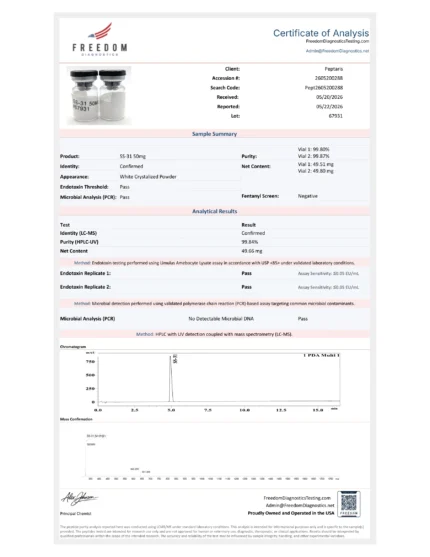This screenshot has width=430, height=557.
Task: Click the Admin@FreedomDiagnostics.net footer email
Action: [x=300, y=505]
